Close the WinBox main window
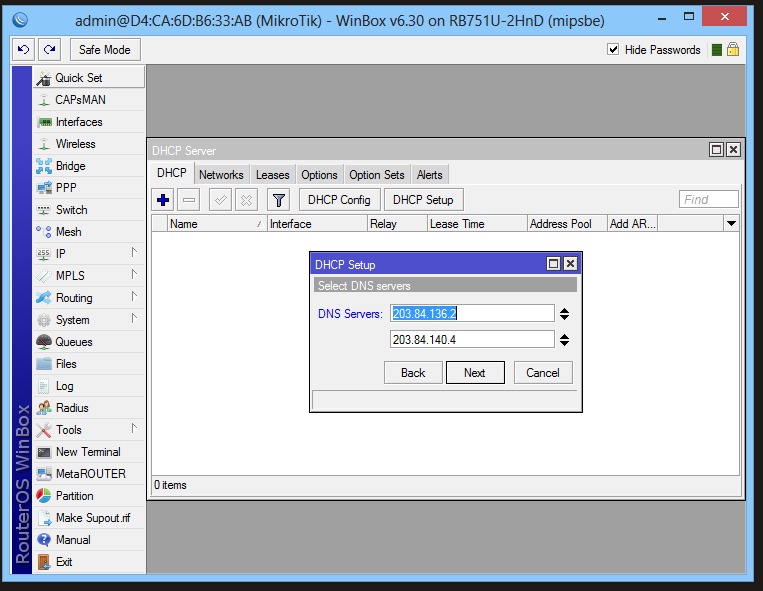763x591 pixels. coord(725,17)
